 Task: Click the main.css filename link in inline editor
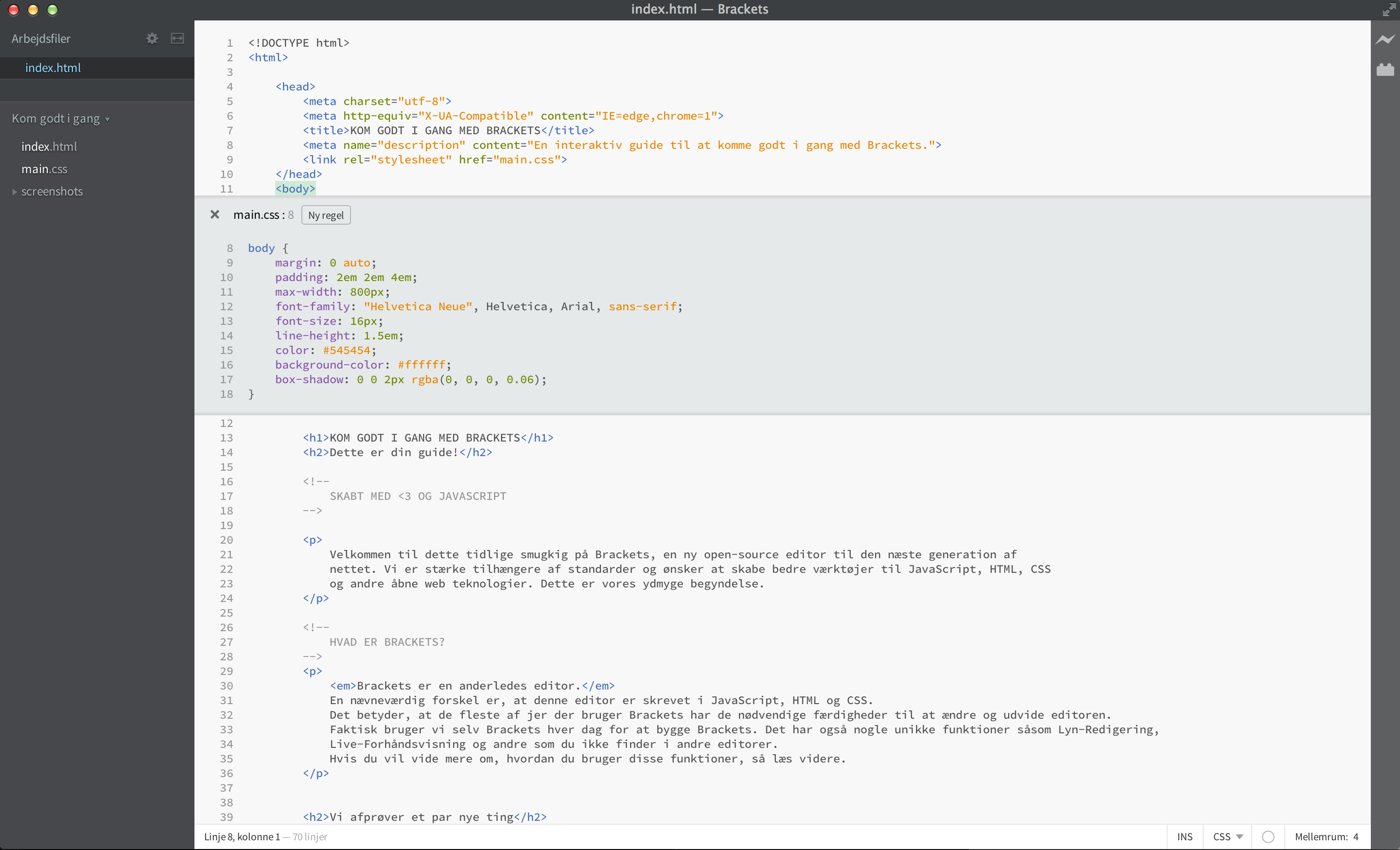[256, 215]
